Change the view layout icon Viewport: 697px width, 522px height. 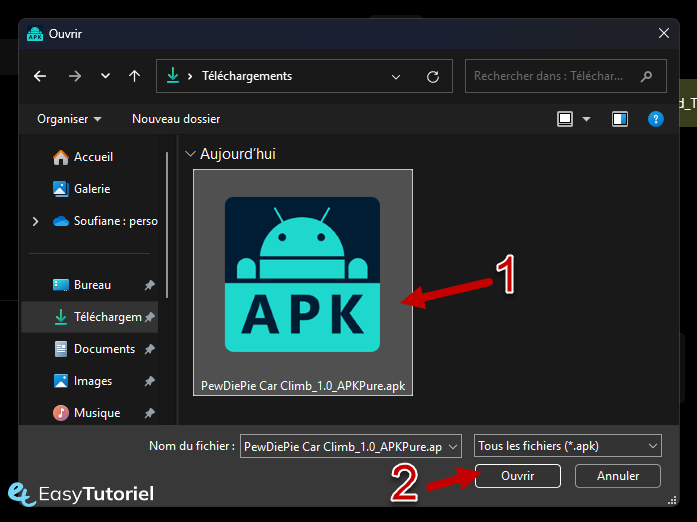click(x=565, y=119)
